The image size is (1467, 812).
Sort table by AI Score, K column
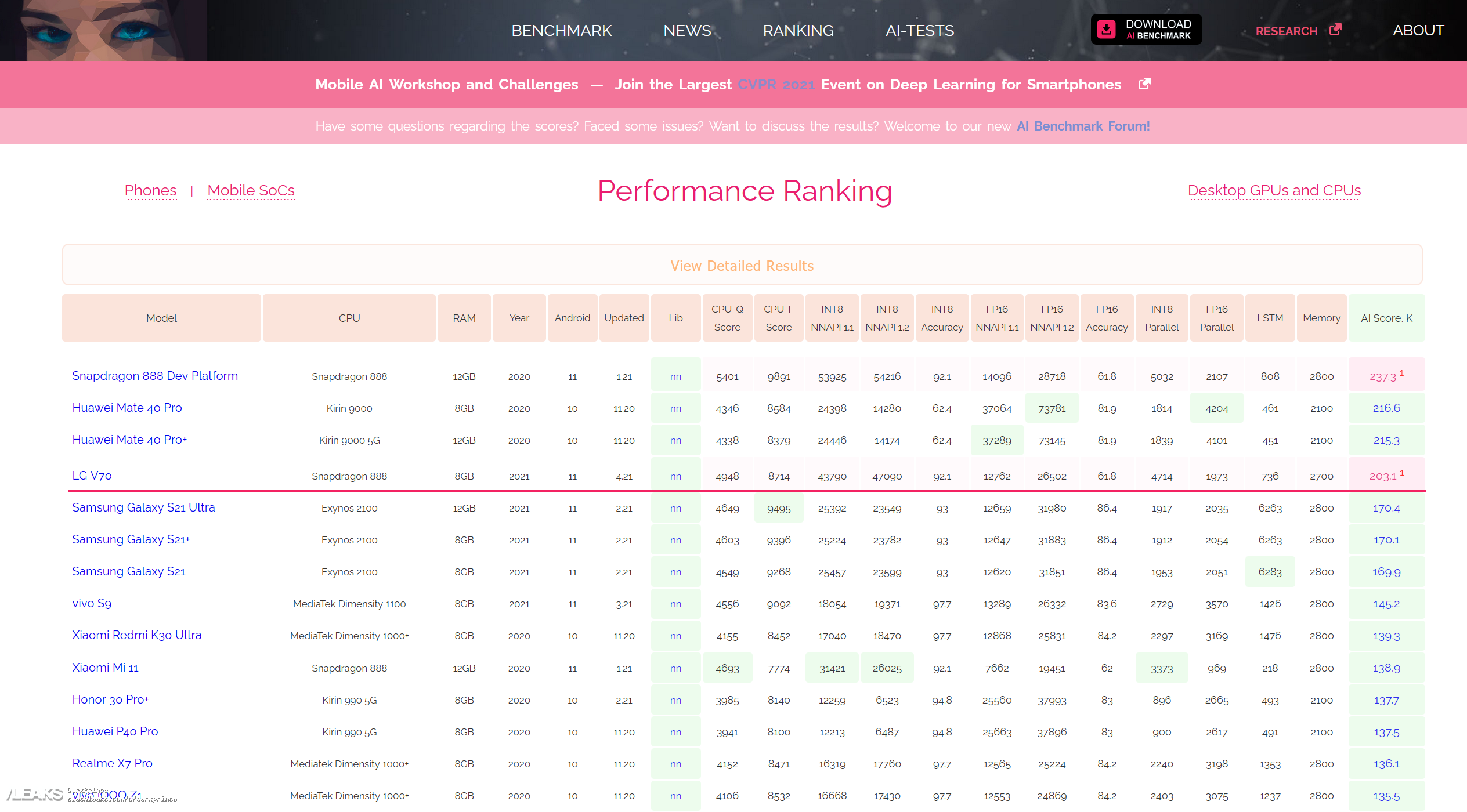coord(1386,318)
